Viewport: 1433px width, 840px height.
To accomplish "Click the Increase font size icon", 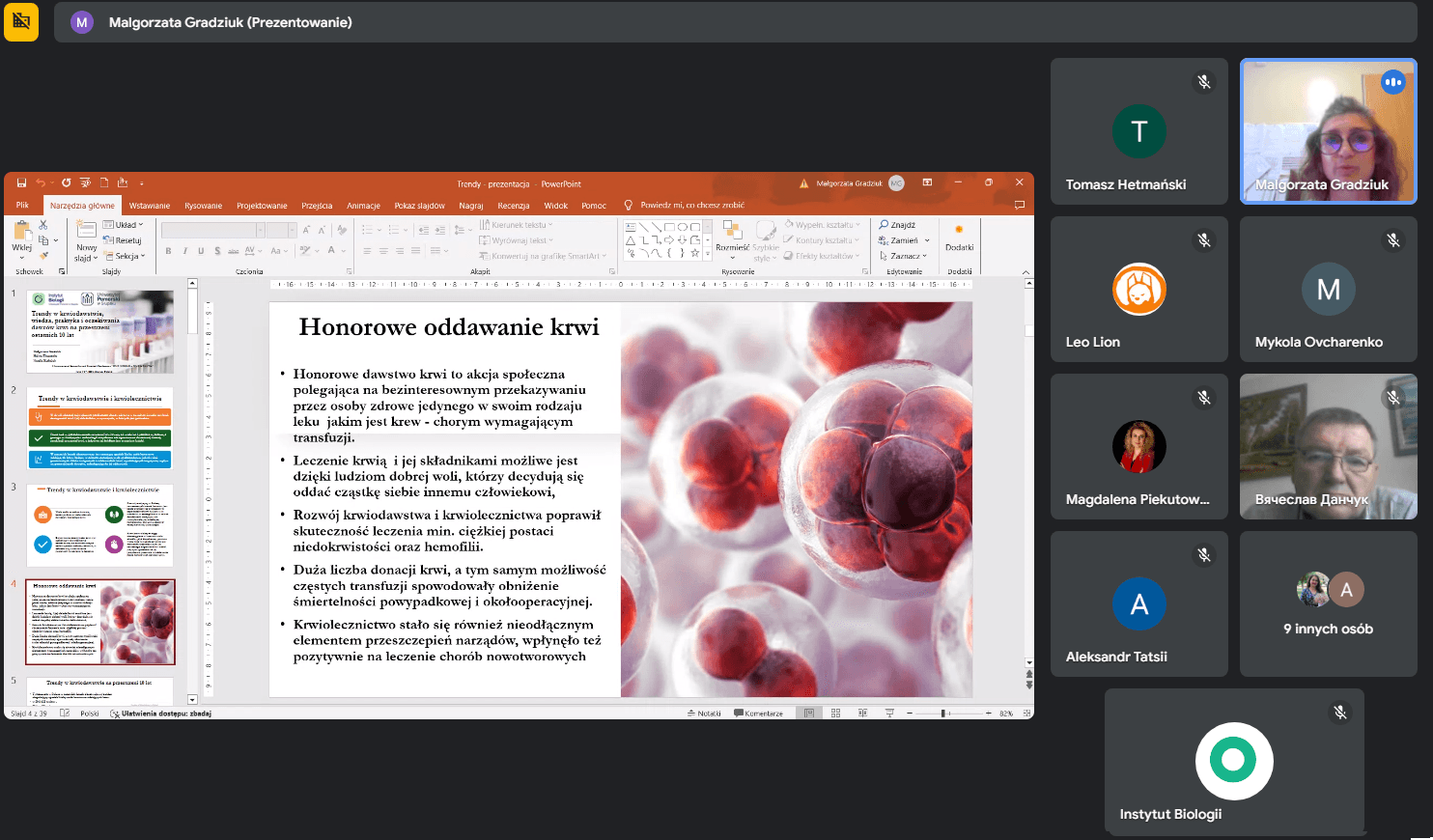I will tap(306, 230).
